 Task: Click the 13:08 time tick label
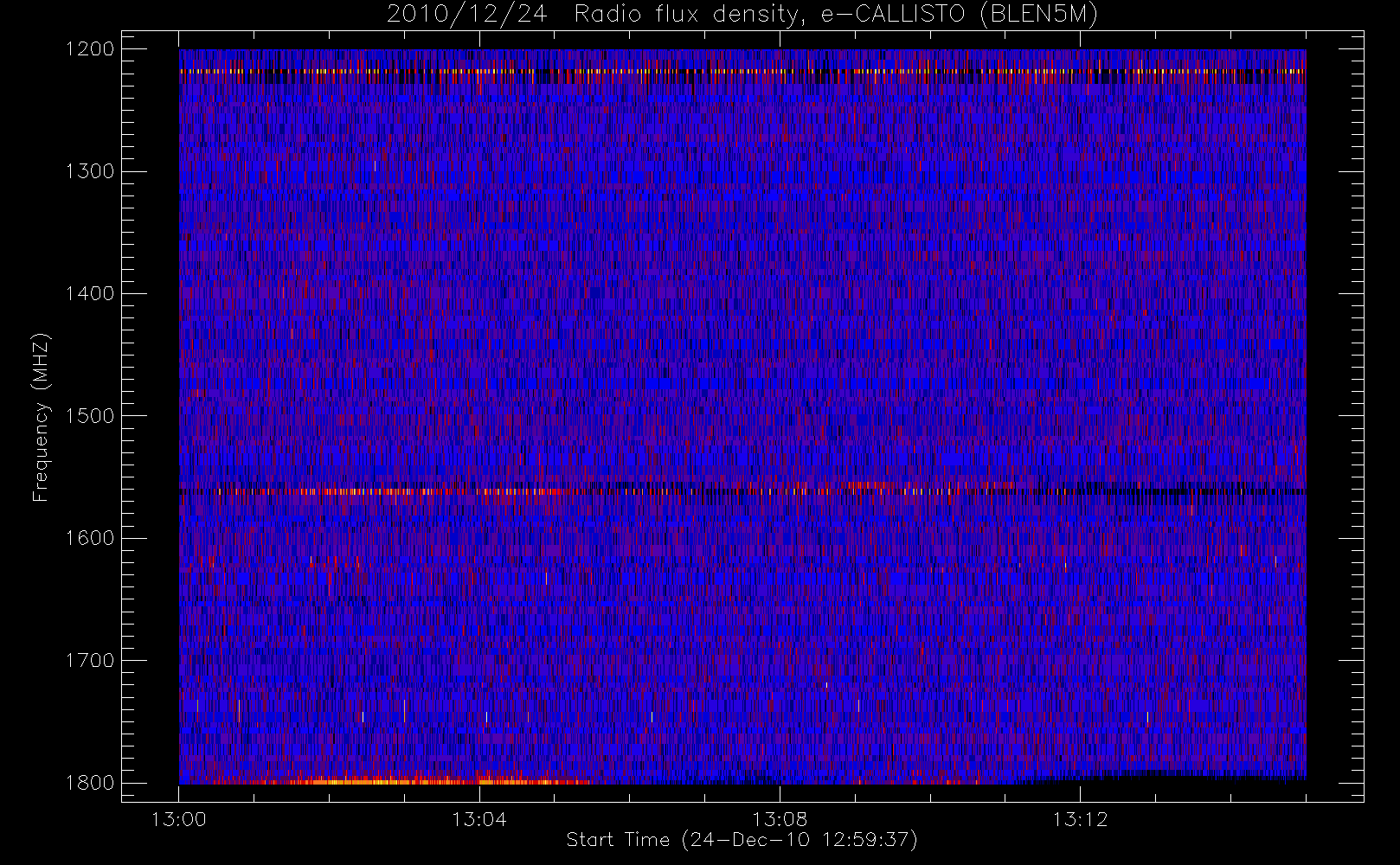(x=780, y=819)
